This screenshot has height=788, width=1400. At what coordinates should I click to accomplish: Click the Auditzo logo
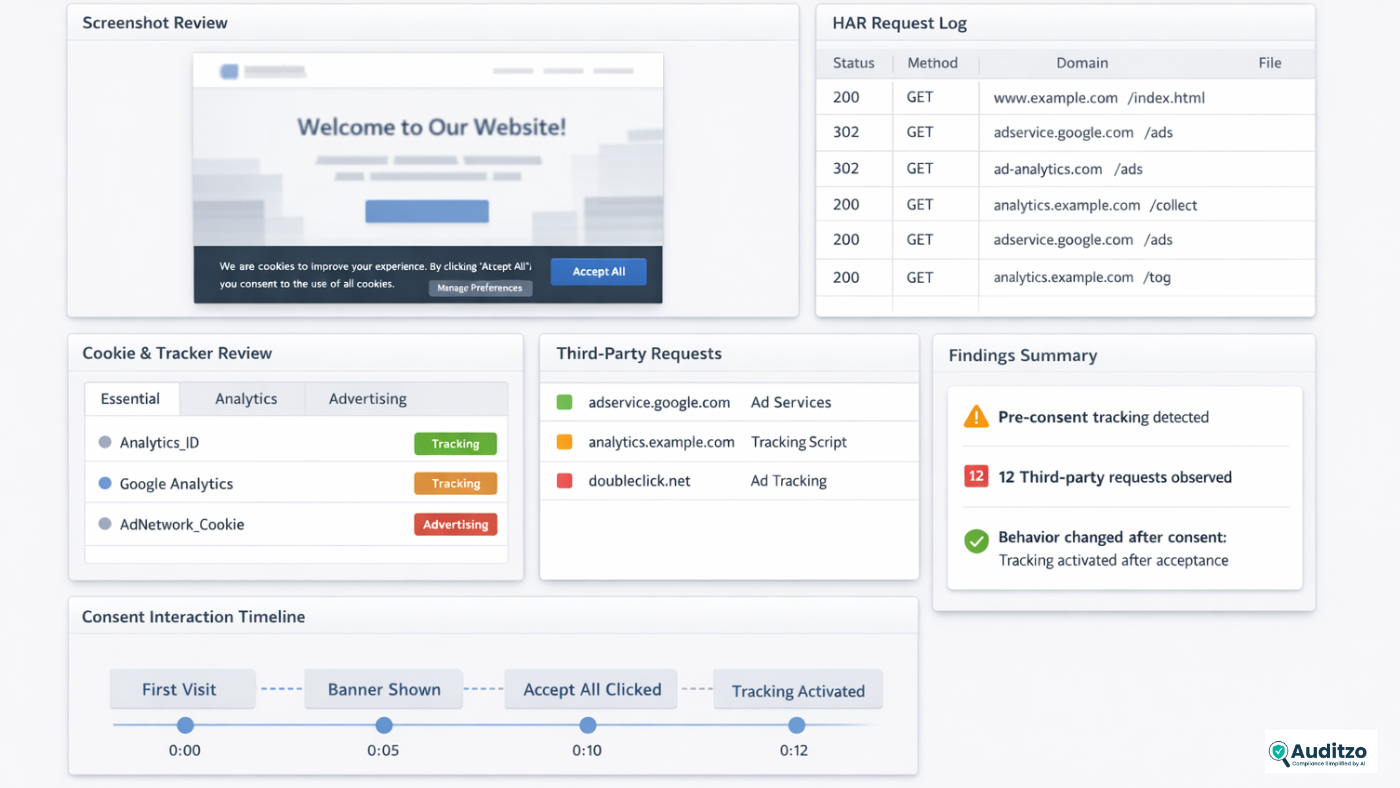(1320, 751)
